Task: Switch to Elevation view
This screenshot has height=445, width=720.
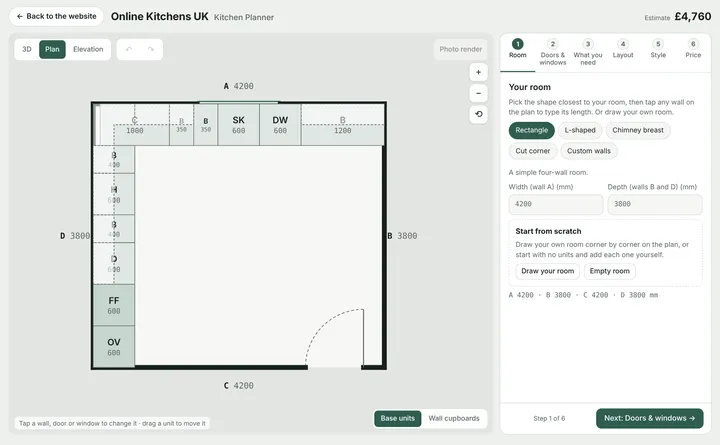Action: click(88, 49)
